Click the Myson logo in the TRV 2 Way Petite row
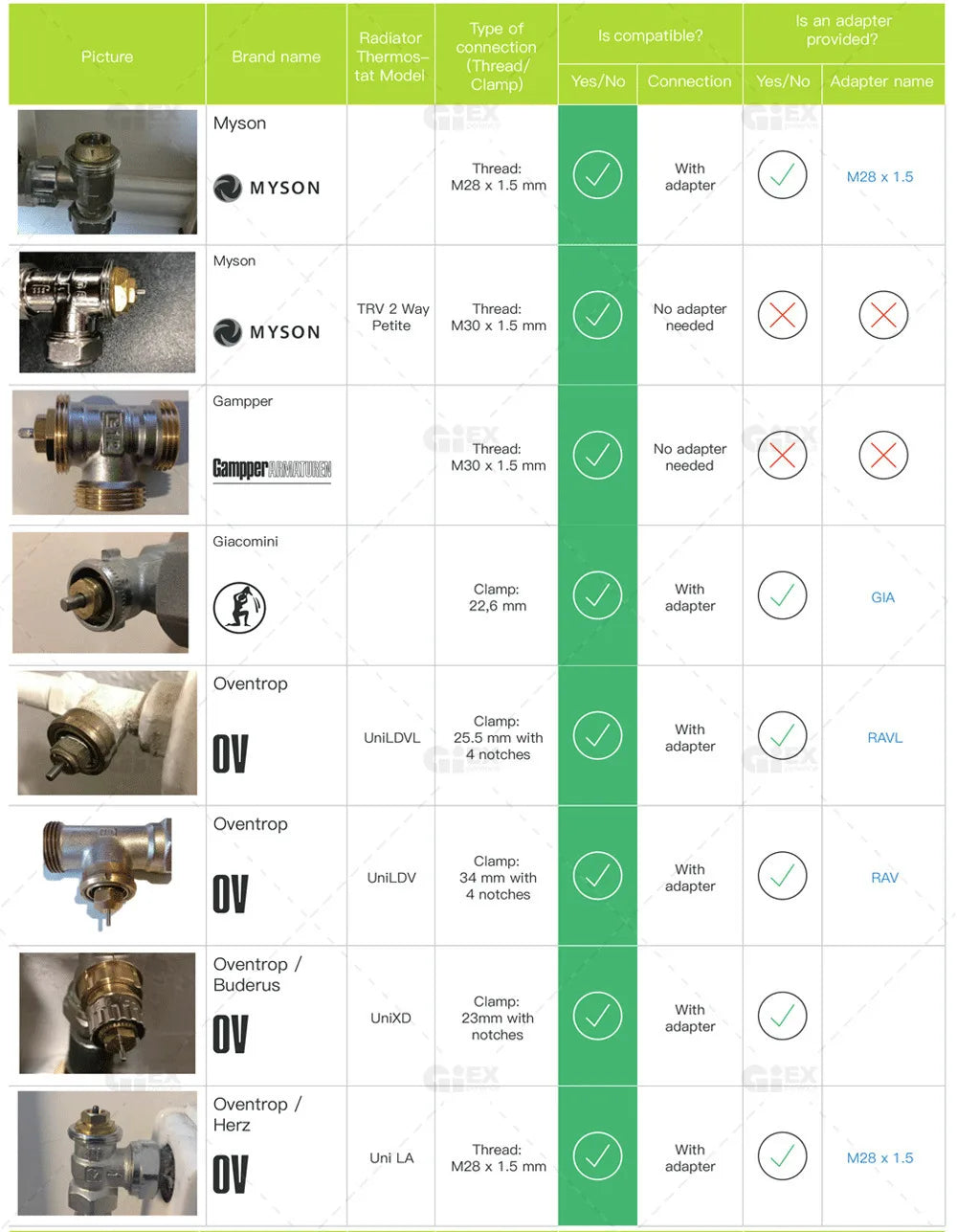Viewport: 957px width, 1232px height. point(267,332)
